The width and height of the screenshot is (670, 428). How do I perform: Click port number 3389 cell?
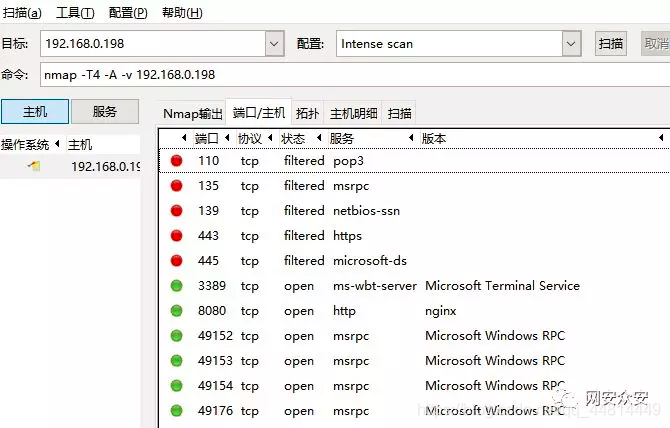[212, 286]
